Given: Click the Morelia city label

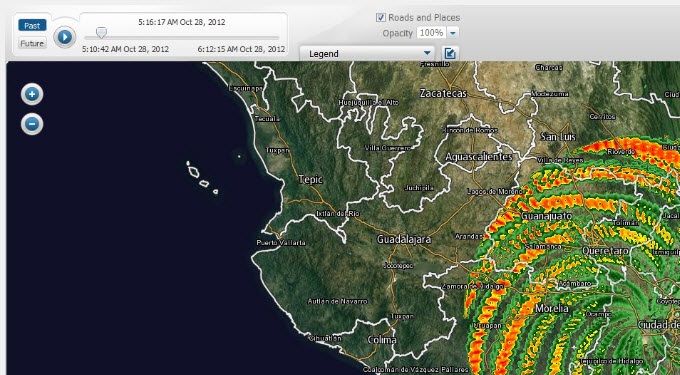Looking at the screenshot, I should coord(552,309).
